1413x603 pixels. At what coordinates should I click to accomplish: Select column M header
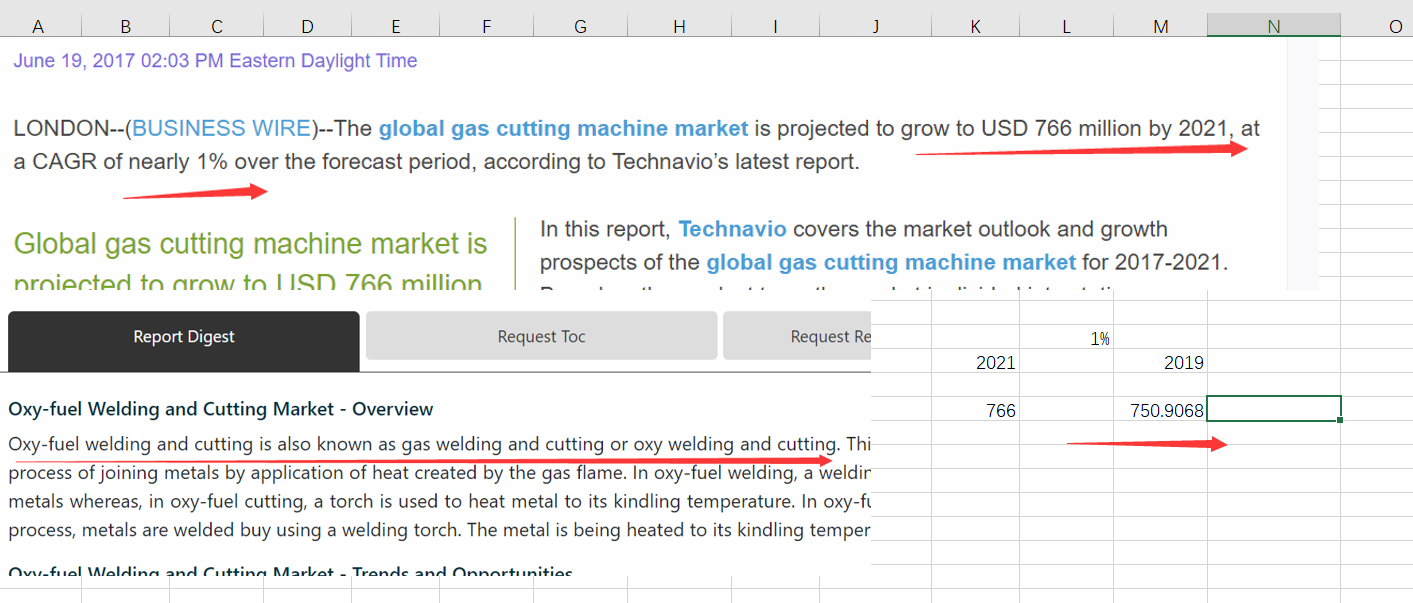(x=1161, y=27)
